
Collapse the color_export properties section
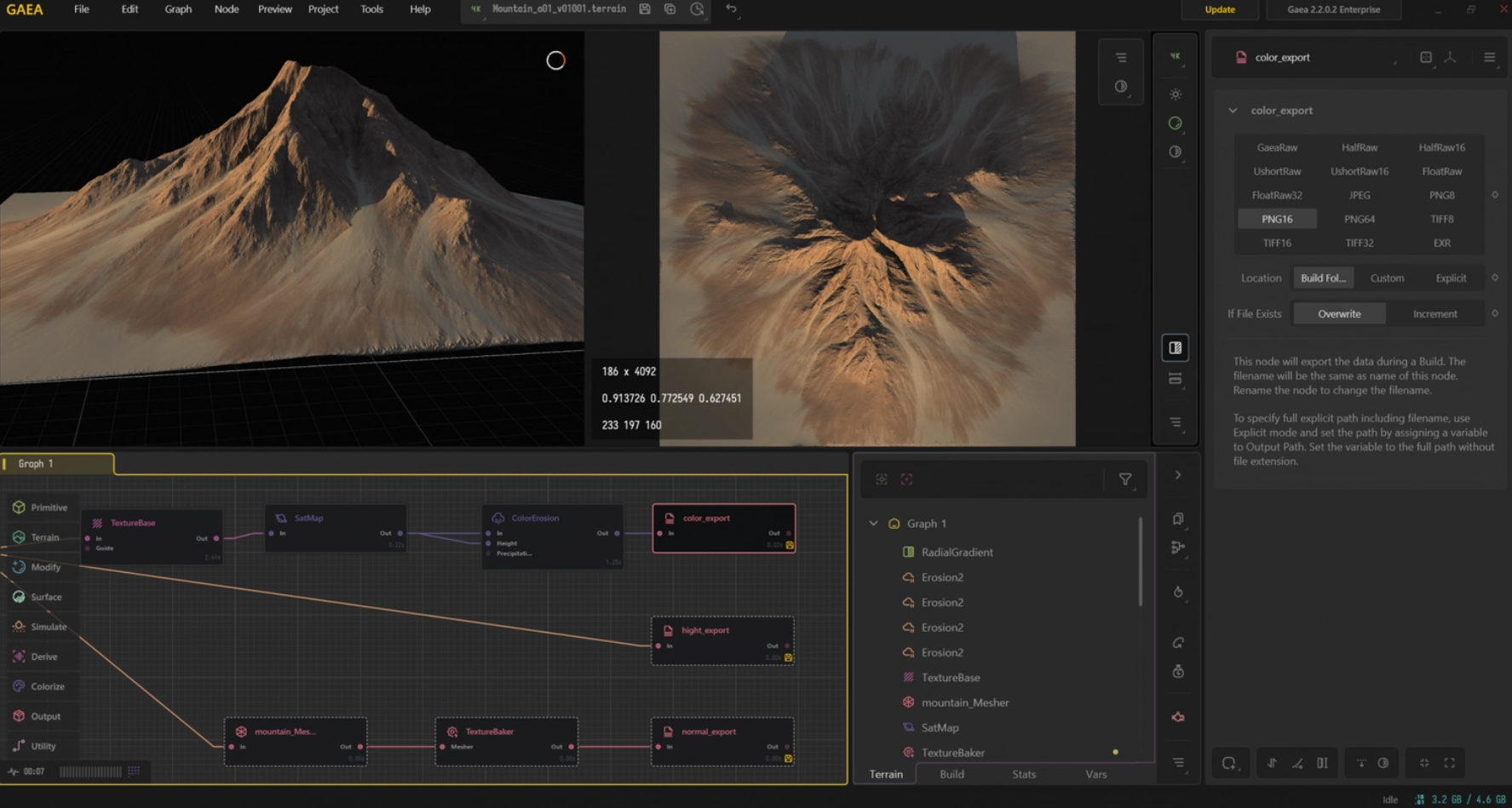(1233, 111)
